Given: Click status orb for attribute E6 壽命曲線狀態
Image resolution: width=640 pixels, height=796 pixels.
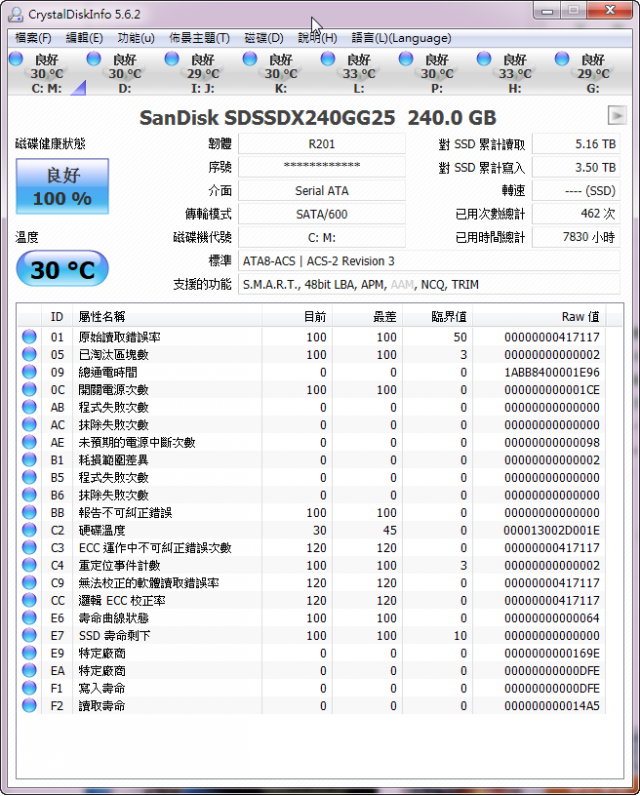Looking at the screenshot, I should [29, 618].
